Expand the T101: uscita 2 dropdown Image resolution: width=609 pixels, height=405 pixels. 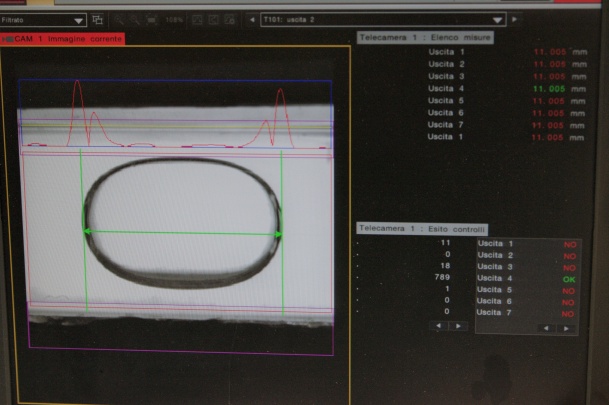click(x=383, y=19)
